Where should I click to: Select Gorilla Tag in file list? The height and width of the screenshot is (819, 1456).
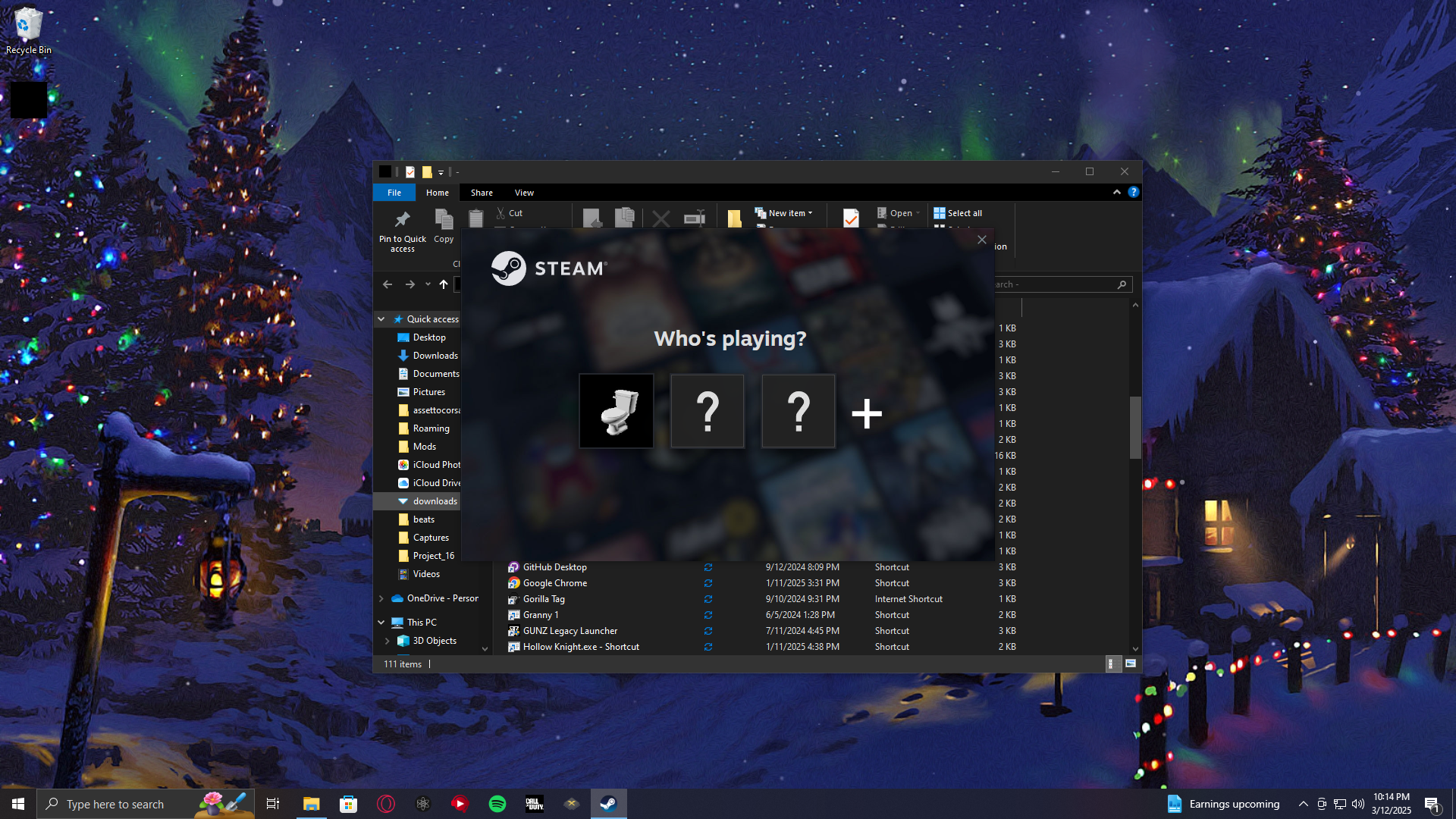point(544,599)
